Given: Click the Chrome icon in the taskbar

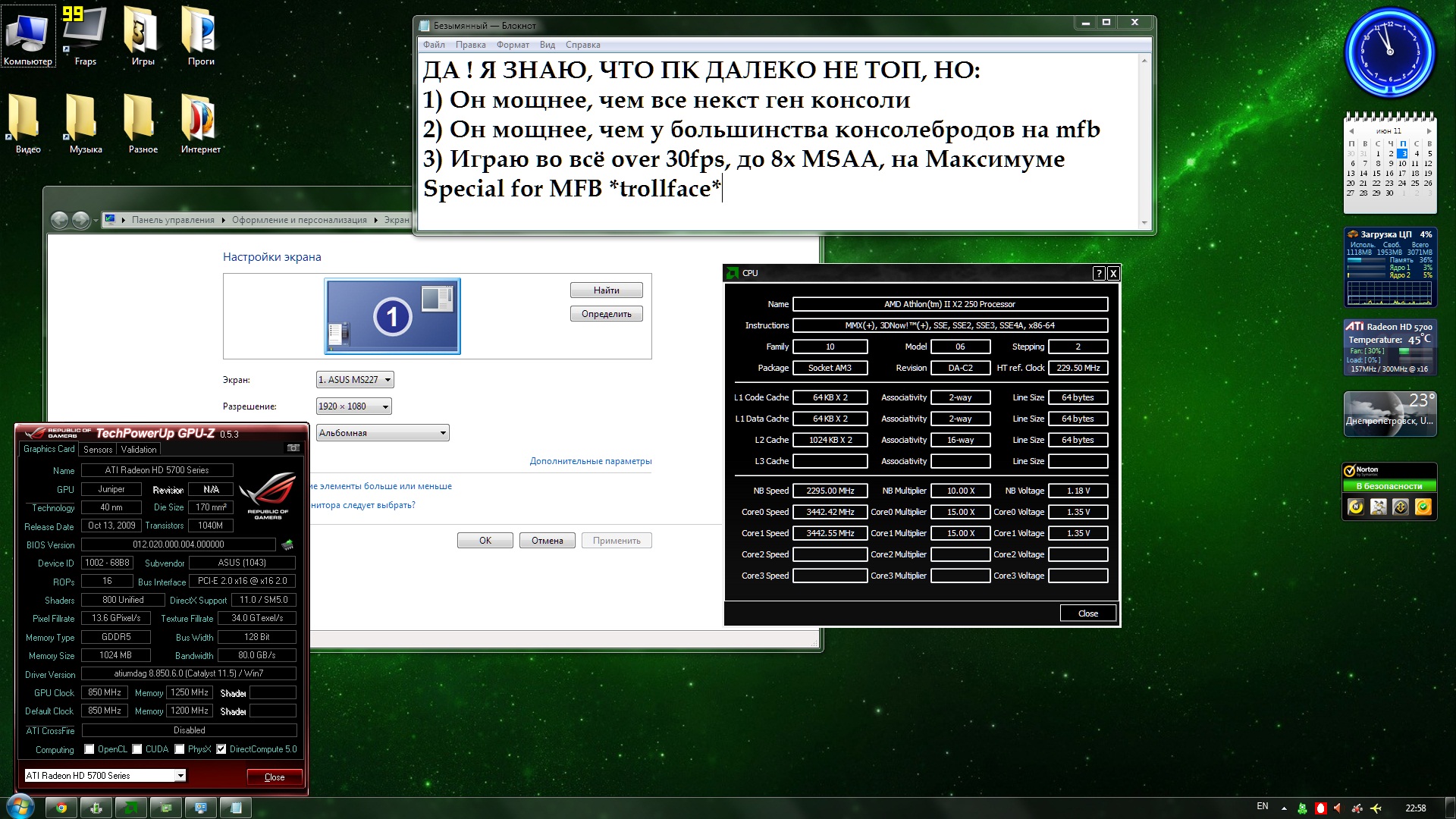Looking at the screenshot, I should tap(61, 808).
